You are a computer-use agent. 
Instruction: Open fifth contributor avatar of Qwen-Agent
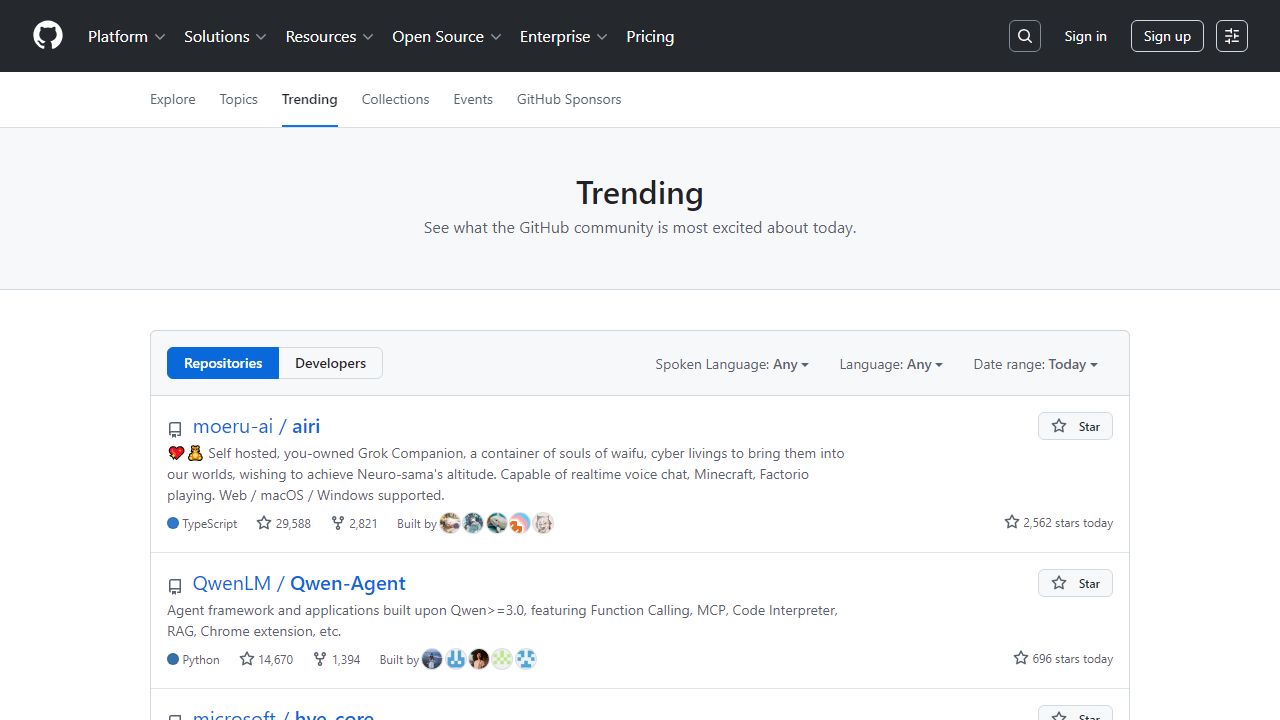click(525, 659)
